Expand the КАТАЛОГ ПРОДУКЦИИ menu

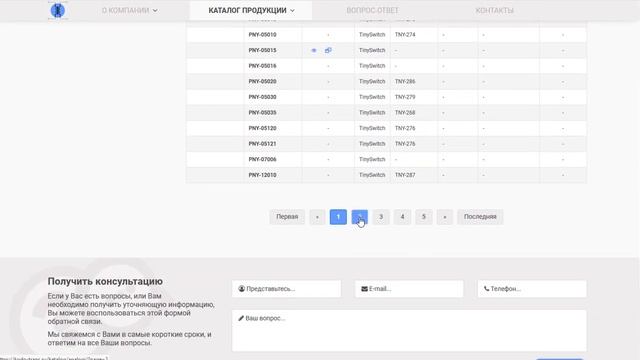251,11
